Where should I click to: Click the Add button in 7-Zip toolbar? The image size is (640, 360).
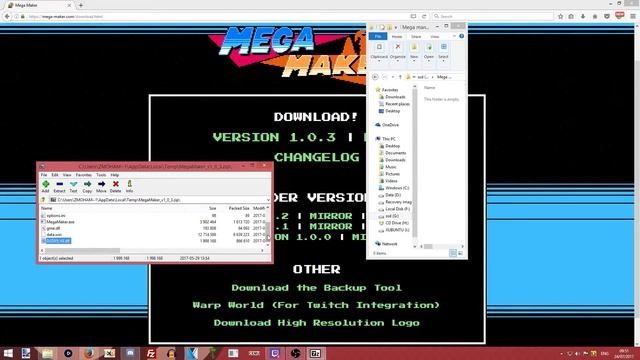(x=45, y=186)
